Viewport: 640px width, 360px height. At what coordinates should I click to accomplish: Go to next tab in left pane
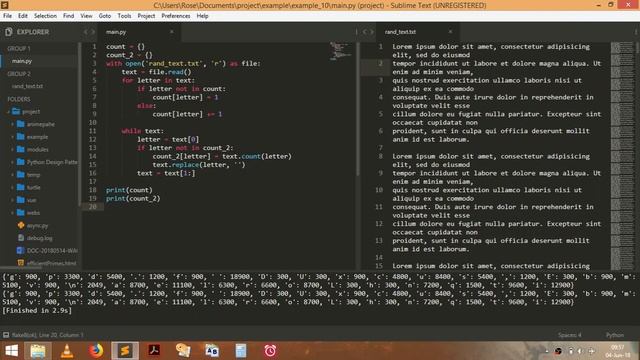point(93,31)
